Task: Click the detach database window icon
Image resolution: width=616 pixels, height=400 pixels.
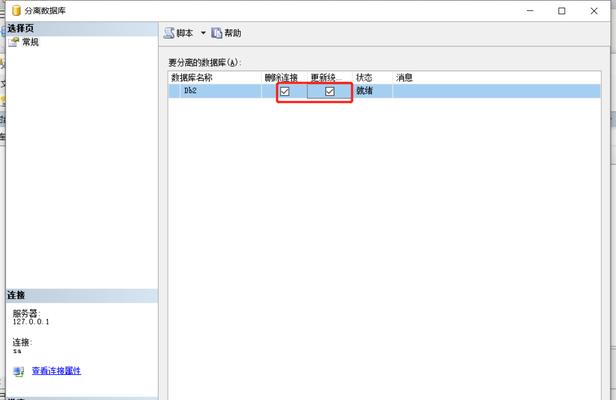Action: pos(16,11)
